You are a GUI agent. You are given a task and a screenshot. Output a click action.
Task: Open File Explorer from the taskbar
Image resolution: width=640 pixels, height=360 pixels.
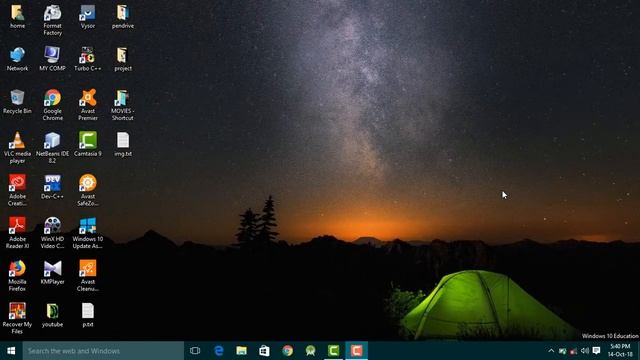click(x=242, y=351)
